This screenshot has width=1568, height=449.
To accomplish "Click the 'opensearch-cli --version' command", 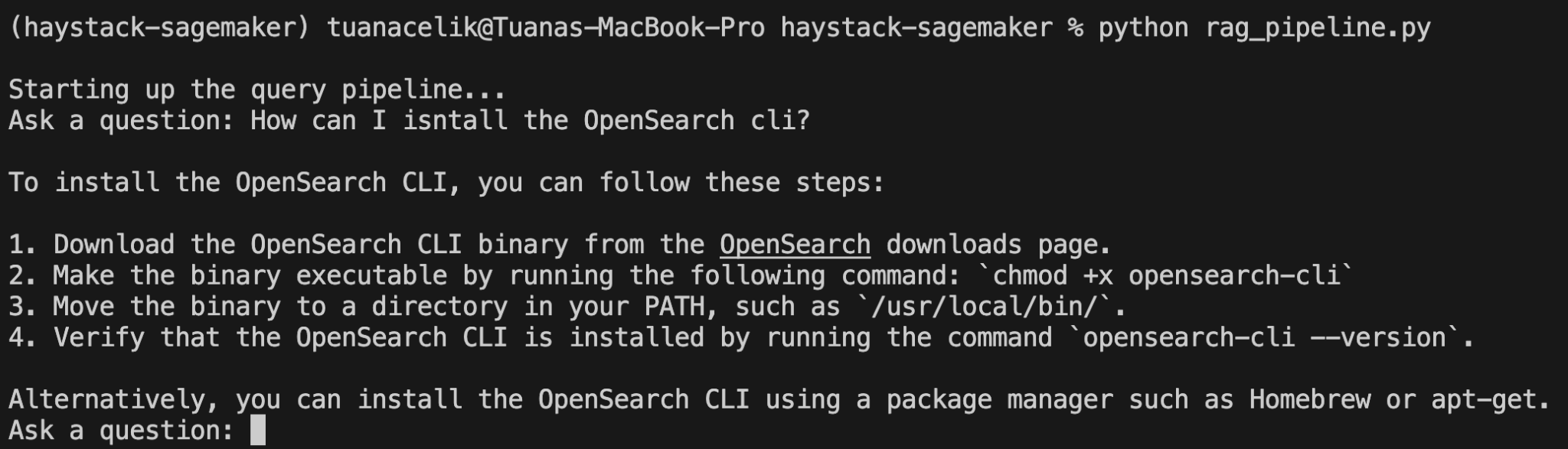I will click(1264, 337).
